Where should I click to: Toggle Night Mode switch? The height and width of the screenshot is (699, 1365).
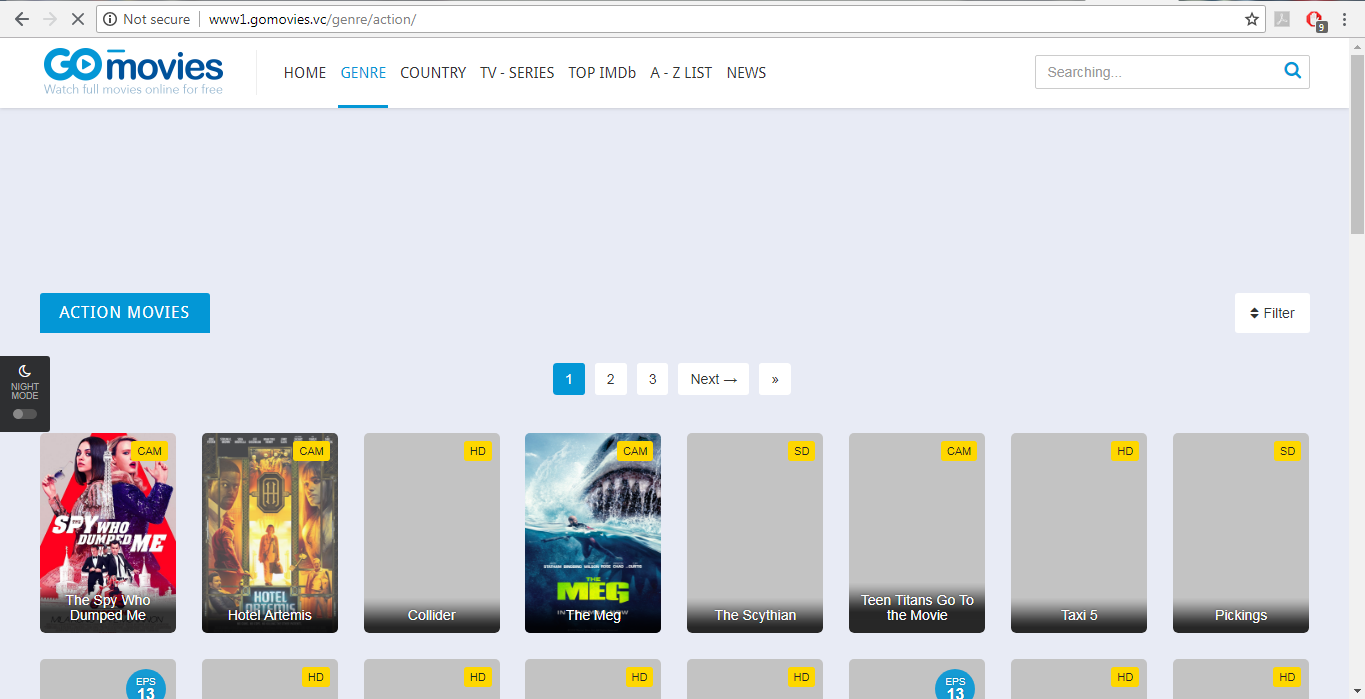point(24,414)
